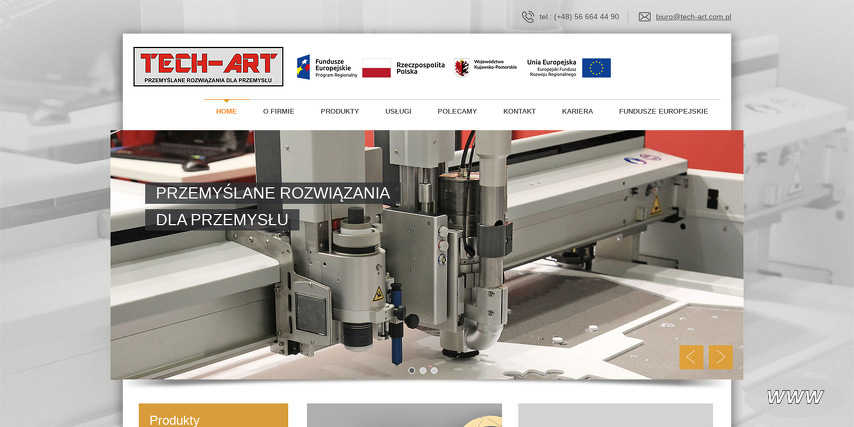
Task: Go to the HOME menu item
Action: tap(226, 111)
